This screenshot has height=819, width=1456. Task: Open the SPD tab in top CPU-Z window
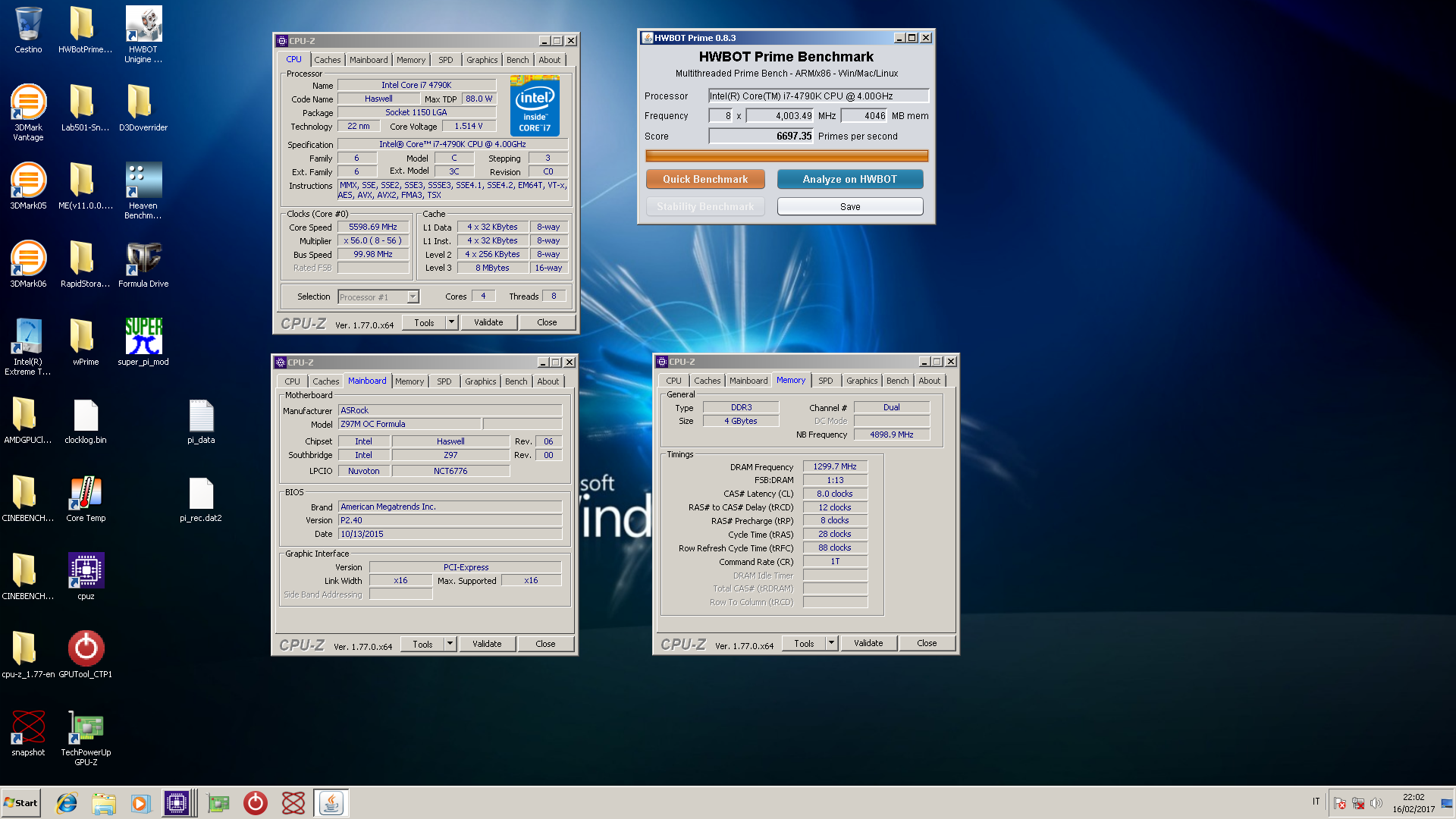(x=446, y=60)
